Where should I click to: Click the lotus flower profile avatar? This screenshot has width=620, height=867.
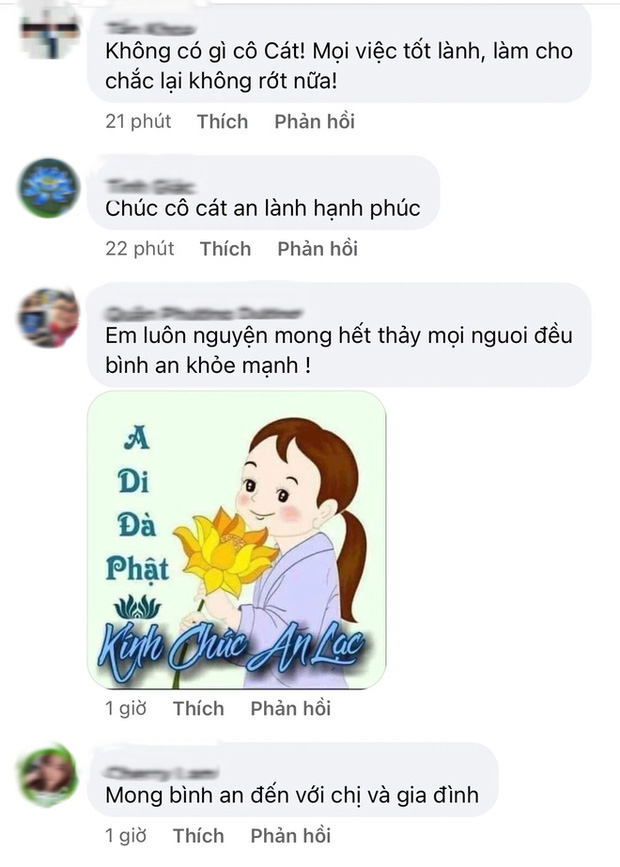(x=49, y=188)
